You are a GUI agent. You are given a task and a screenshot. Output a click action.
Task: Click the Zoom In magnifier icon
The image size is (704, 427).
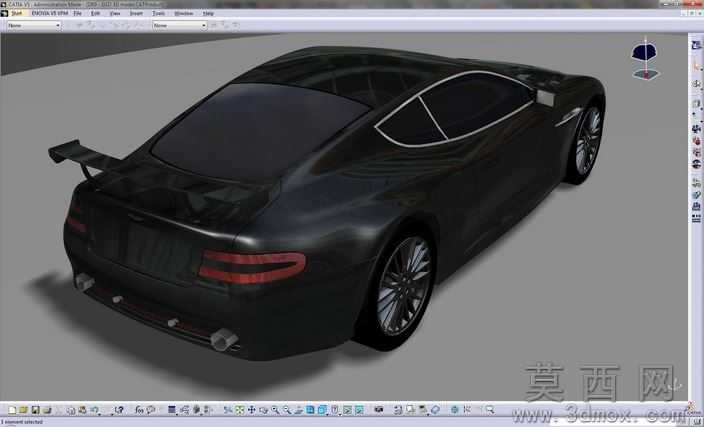click(275, 410)
